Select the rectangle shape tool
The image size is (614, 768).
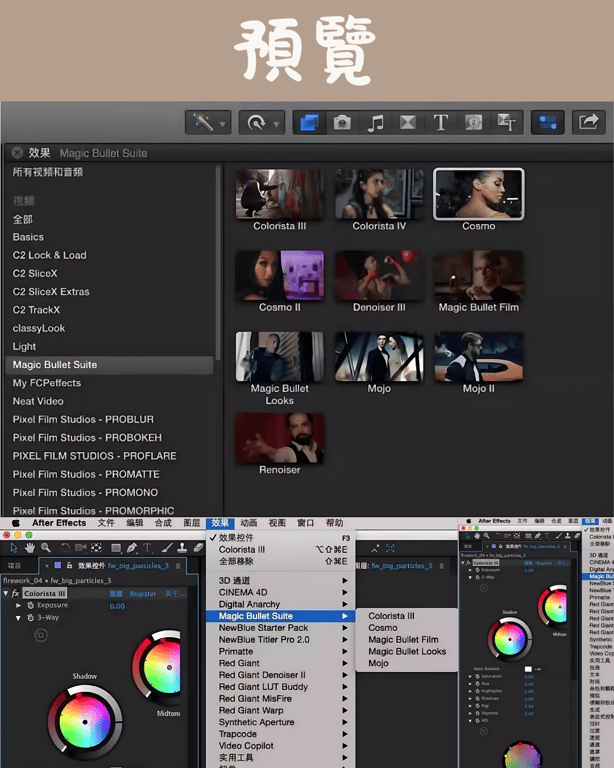[x=116, y=548]
